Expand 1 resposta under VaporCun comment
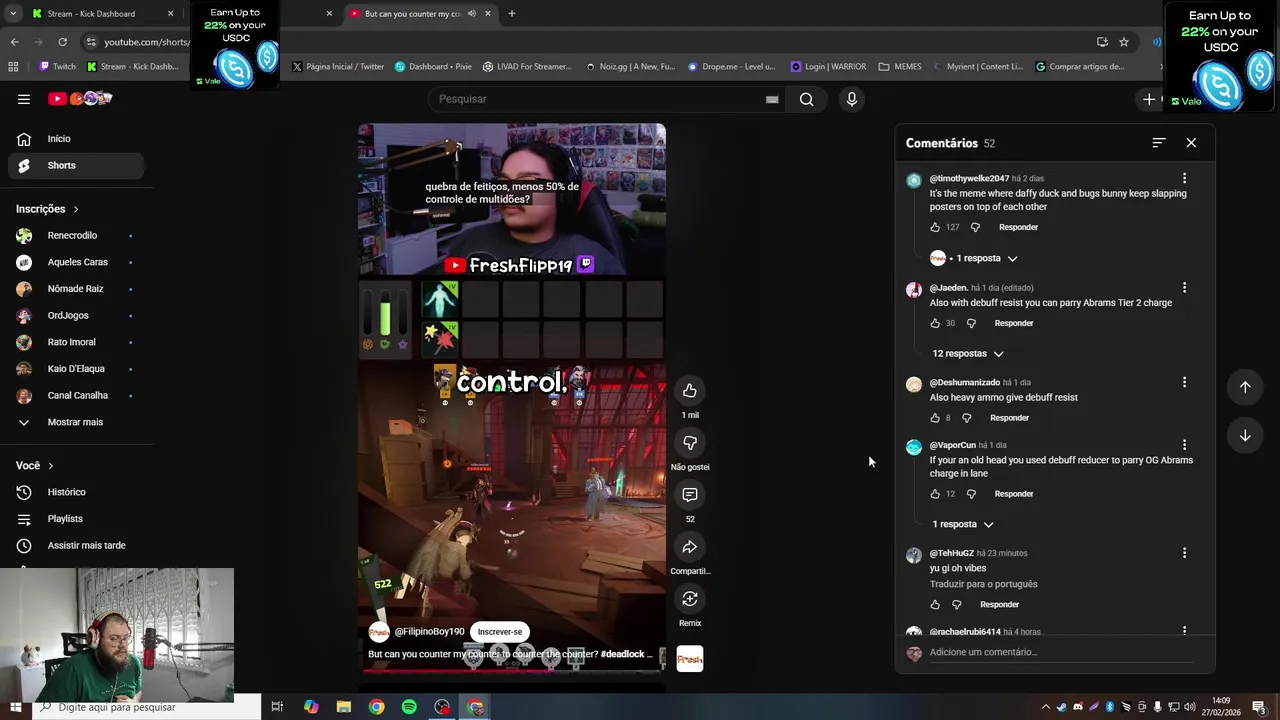The height and width of the screenshot is (720, 1280). click(963, 524)
